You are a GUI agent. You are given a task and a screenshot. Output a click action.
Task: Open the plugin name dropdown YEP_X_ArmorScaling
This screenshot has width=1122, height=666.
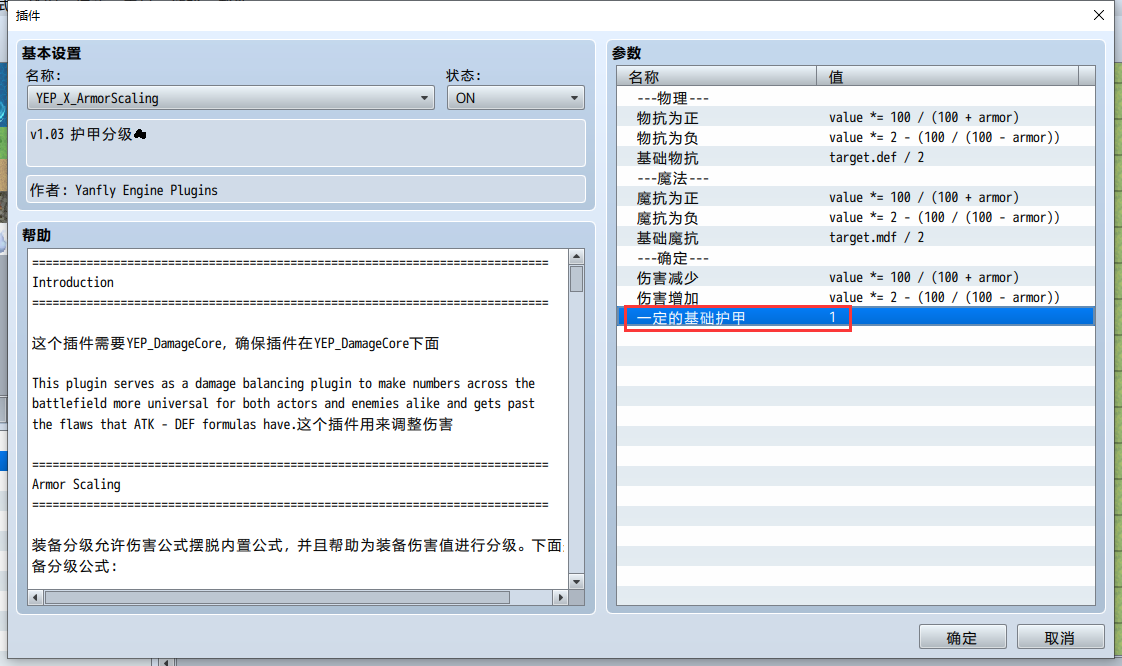tap(230, 98)
